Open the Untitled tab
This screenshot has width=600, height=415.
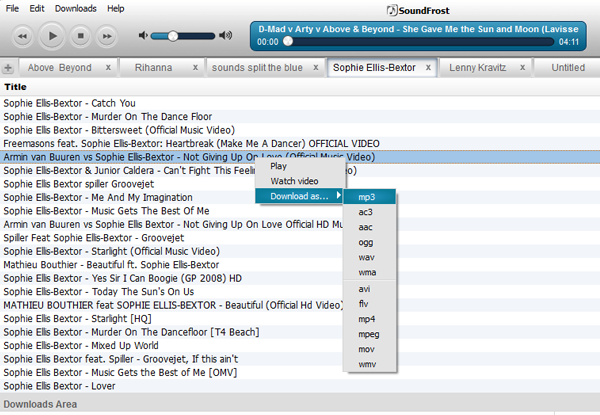pos(568,68)
